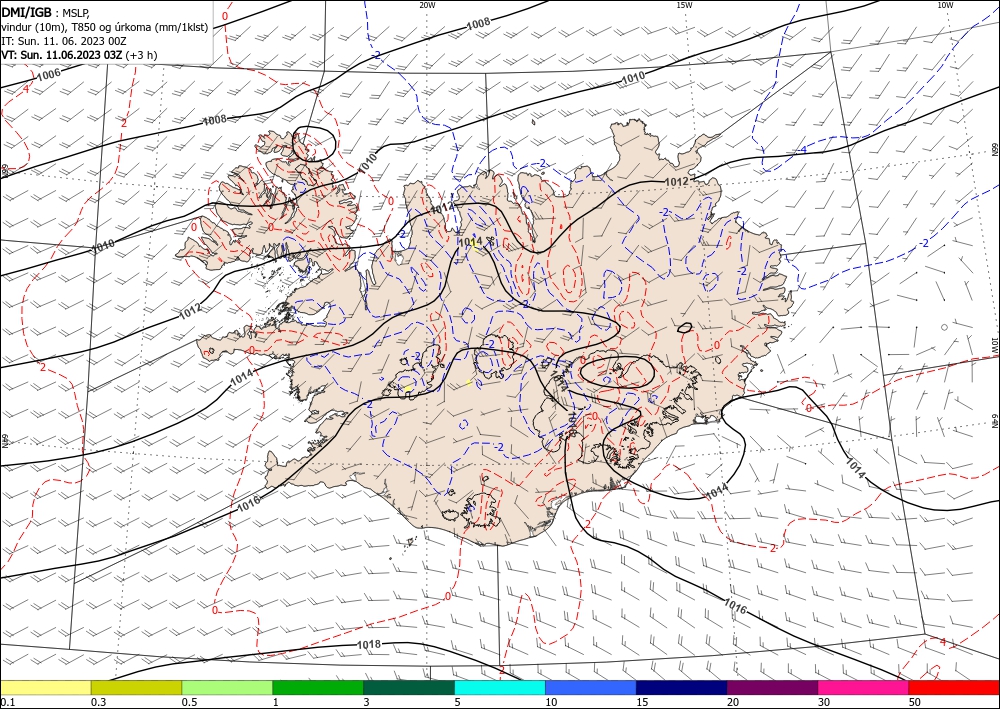
Task: Click the legend value '0.1'
Action: point(8,702)
